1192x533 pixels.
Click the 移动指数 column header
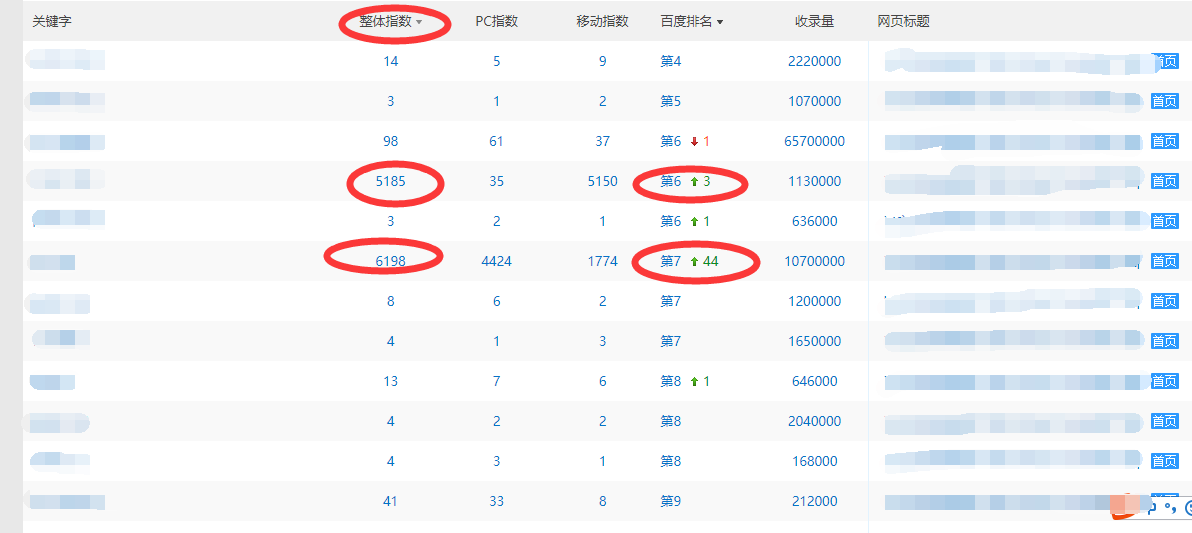[x=602, y=22]
